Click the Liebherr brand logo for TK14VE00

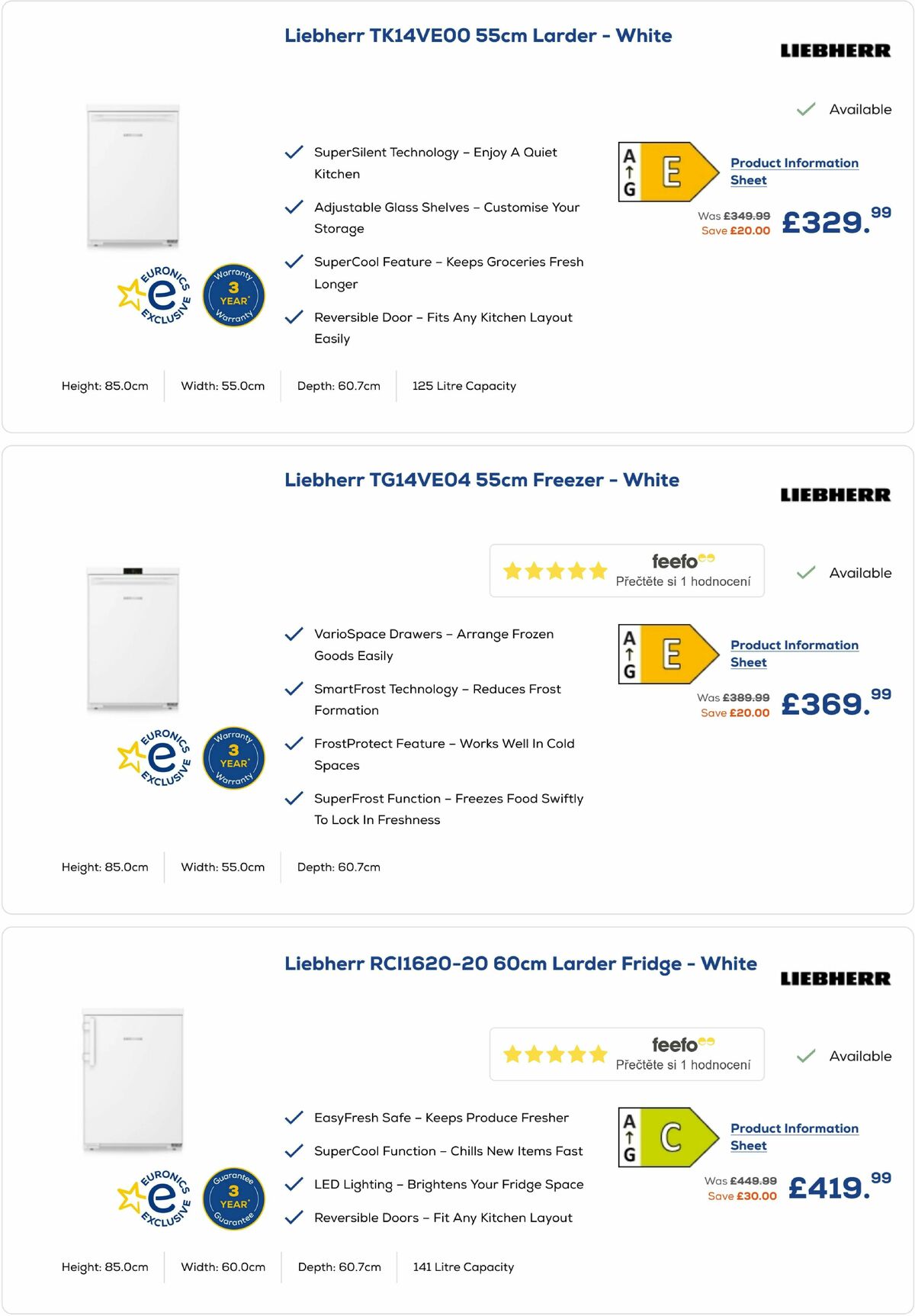tap(836, 49)
